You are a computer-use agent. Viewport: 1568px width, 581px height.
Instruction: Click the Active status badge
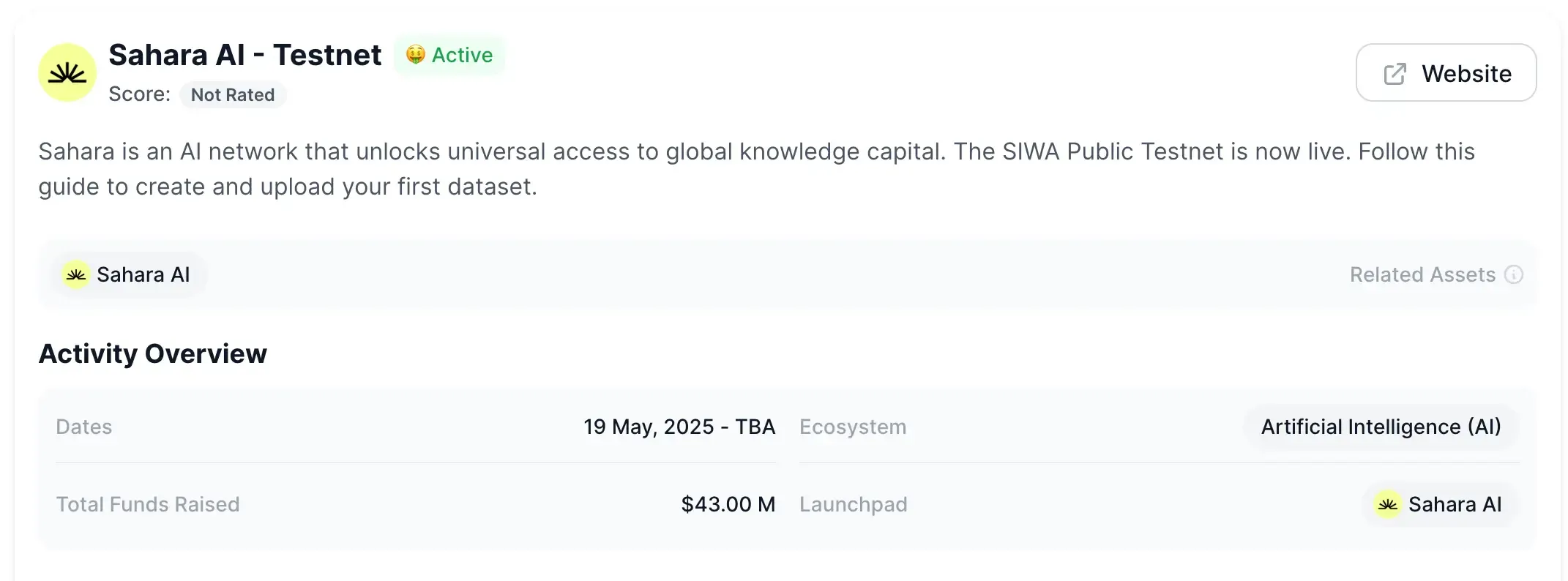(449, 55)
